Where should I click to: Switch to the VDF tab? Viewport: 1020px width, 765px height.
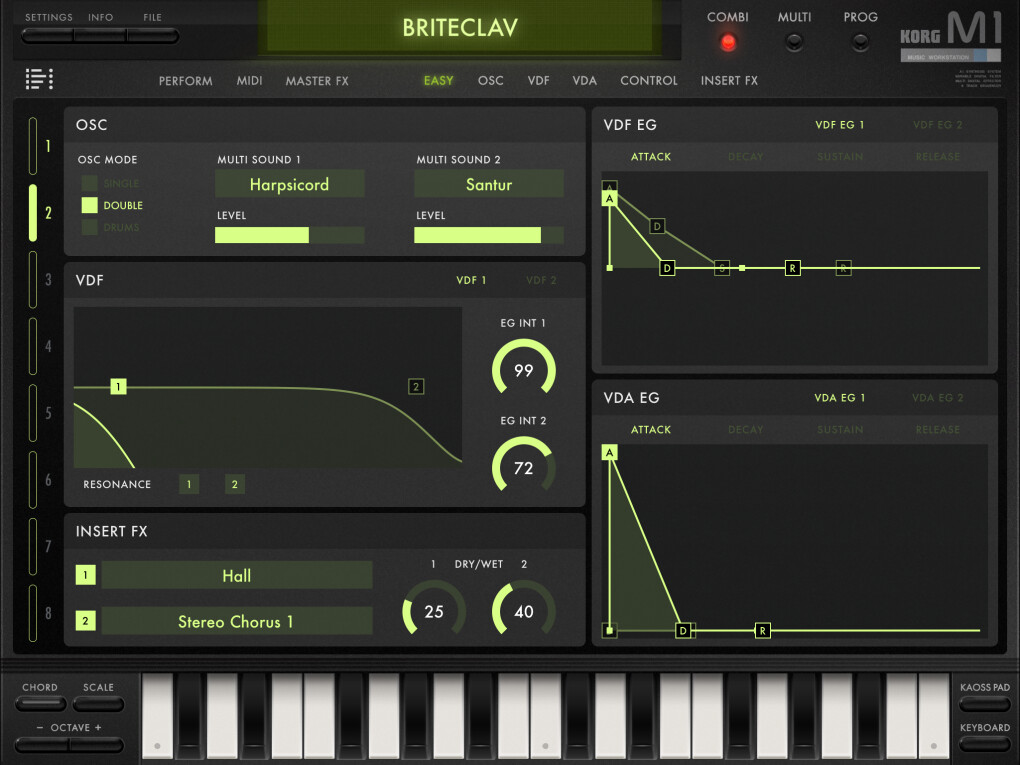point(538,81)
